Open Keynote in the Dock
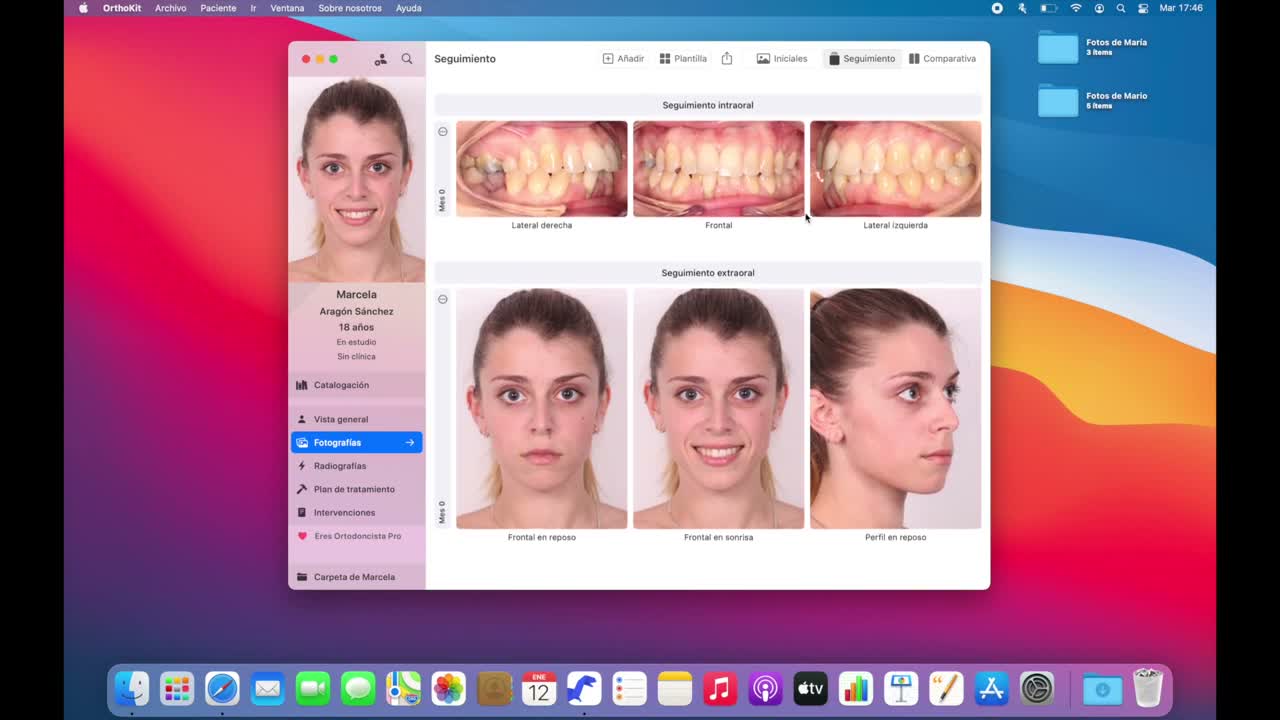Viewport: 1280px width, 720px height. pos(901,688)
